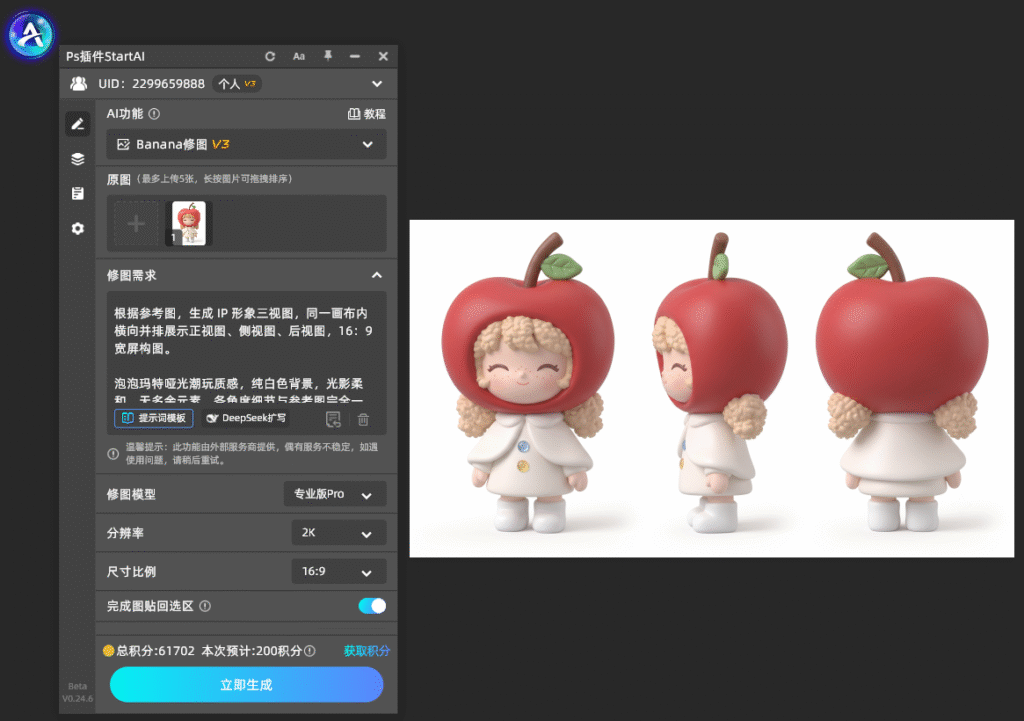
Task: Click the 温馨提示 info icon
Action: click(113, 453)
